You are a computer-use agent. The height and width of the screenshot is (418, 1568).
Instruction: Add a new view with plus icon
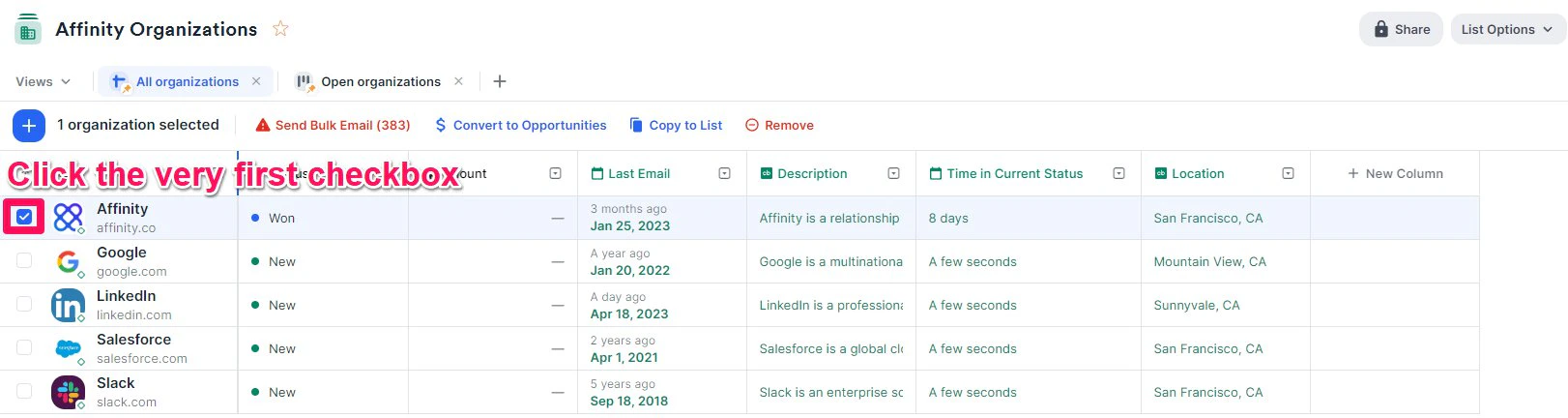[500, 81]
